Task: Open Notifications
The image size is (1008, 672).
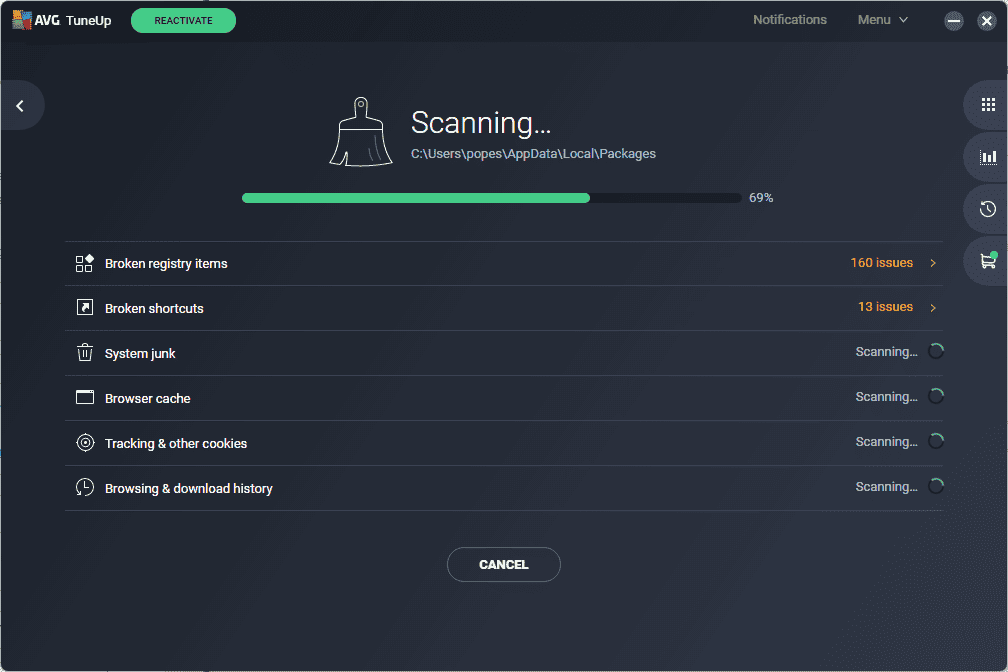Action: pyautogui.click(x=789, y=20)
